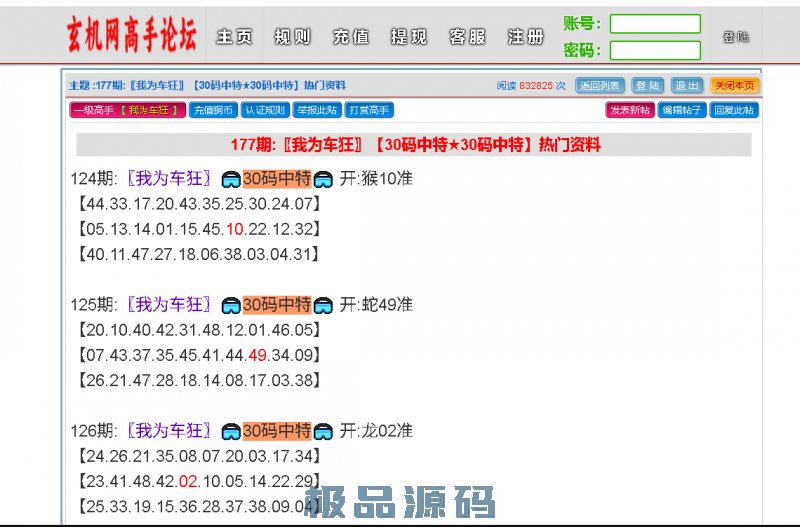800x527 pixels.
Task: Click the 退出 button
Action: [x=687, y=85]
